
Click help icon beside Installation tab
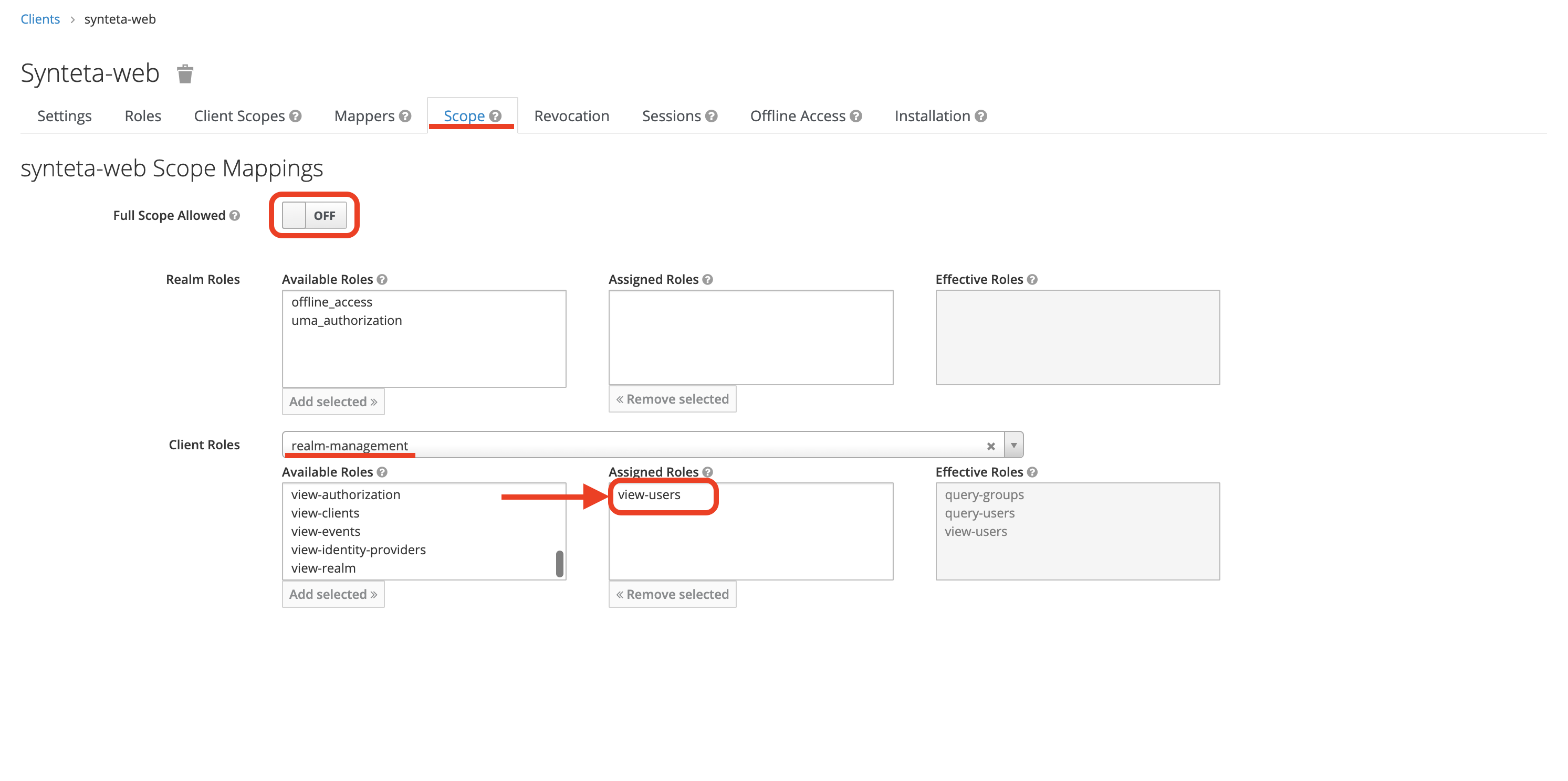point(980,115)
